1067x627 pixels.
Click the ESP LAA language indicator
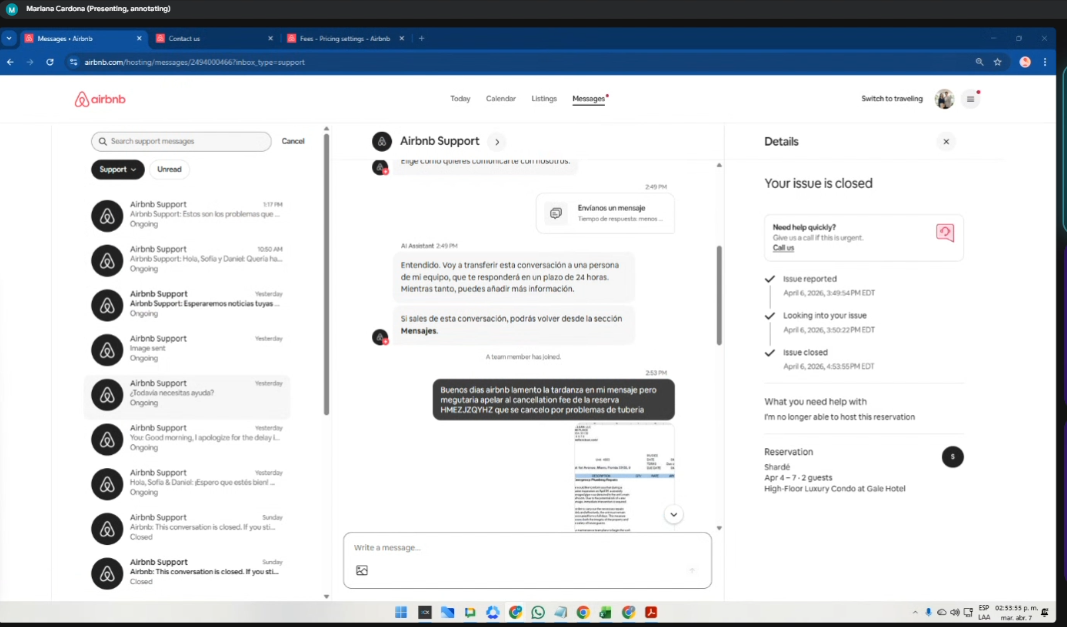[x=983, y=613]
